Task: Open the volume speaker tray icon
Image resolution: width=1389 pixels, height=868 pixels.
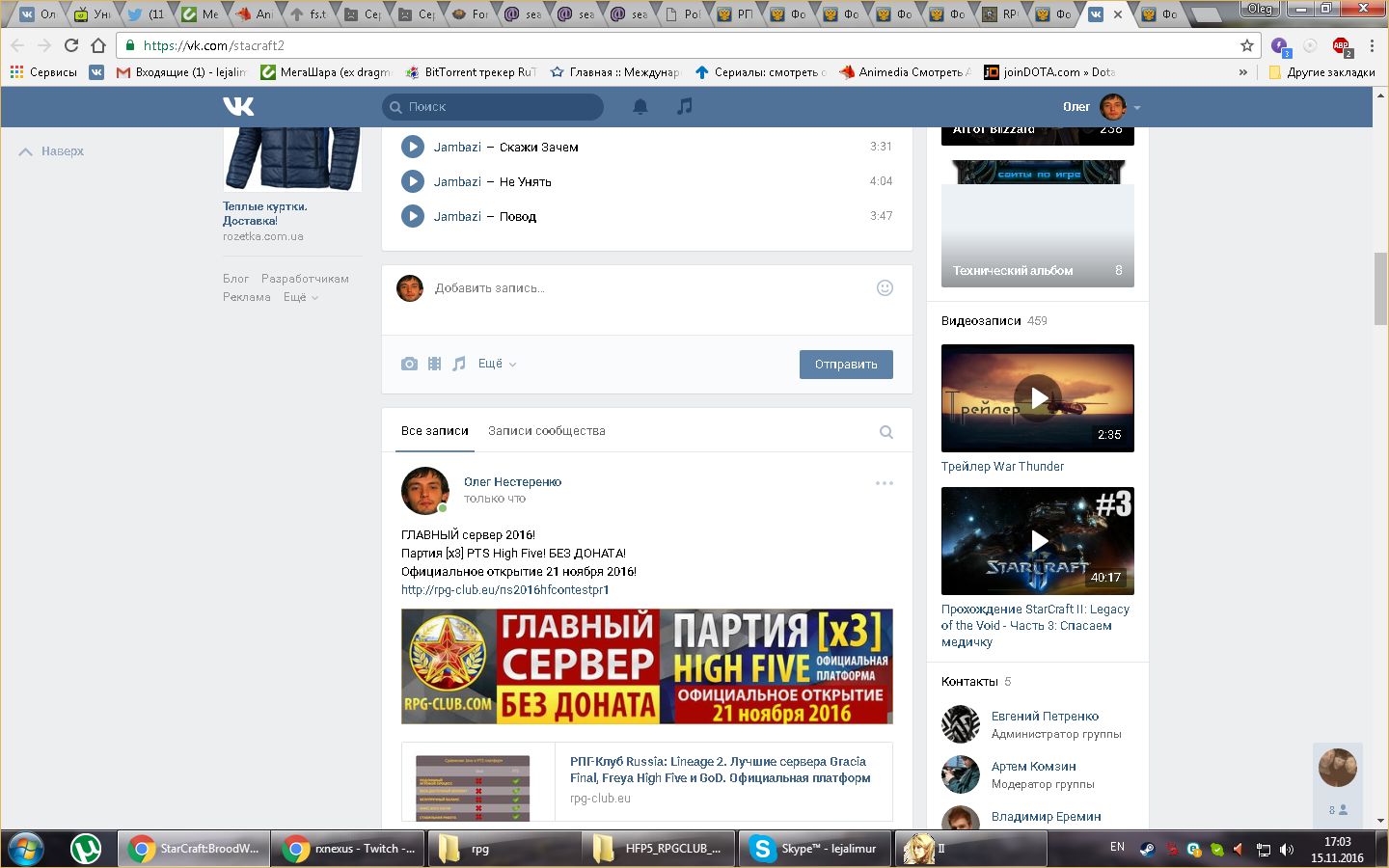Action: click(1287, 849)
